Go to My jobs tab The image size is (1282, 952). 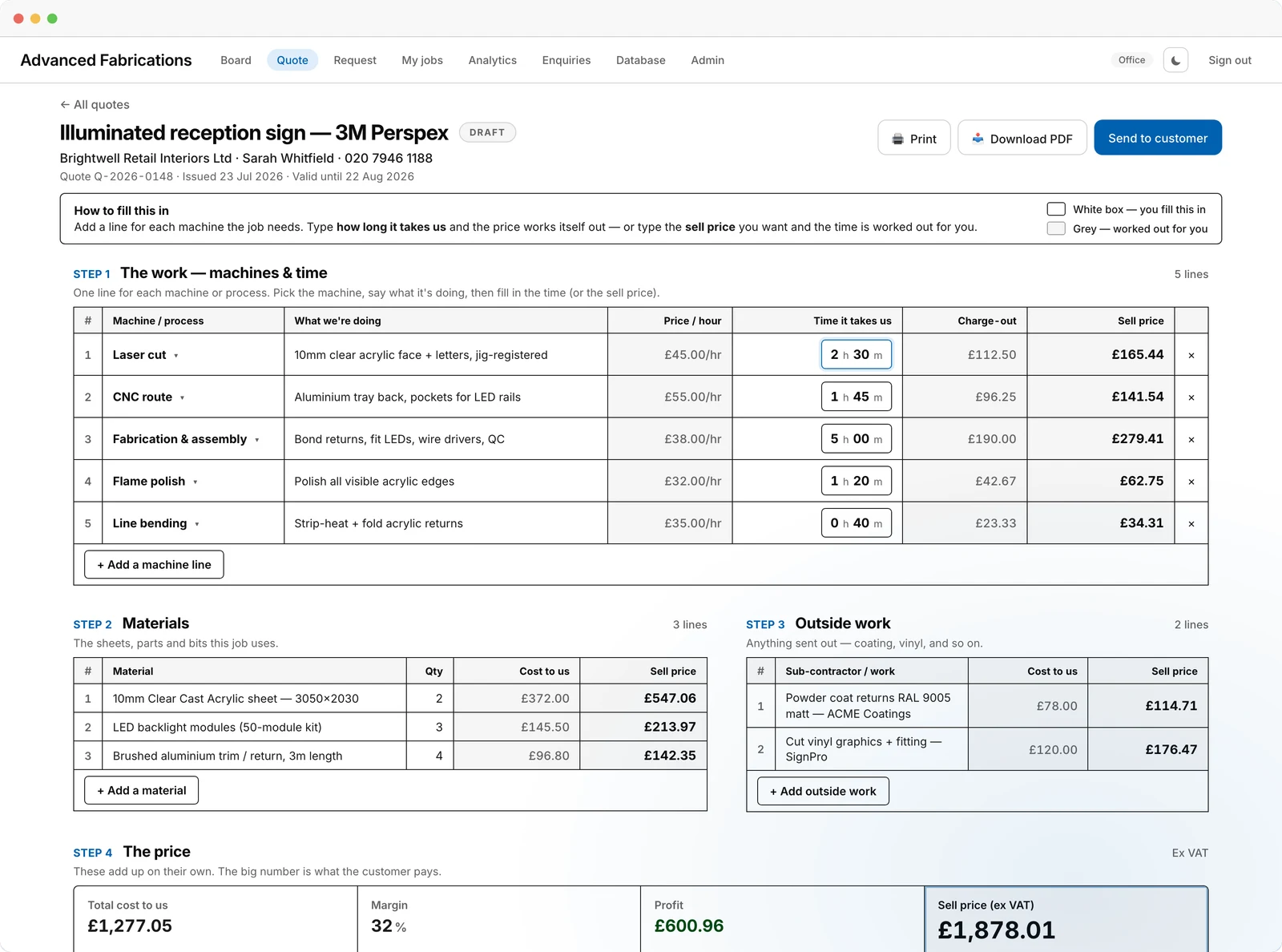coord(422,60)
